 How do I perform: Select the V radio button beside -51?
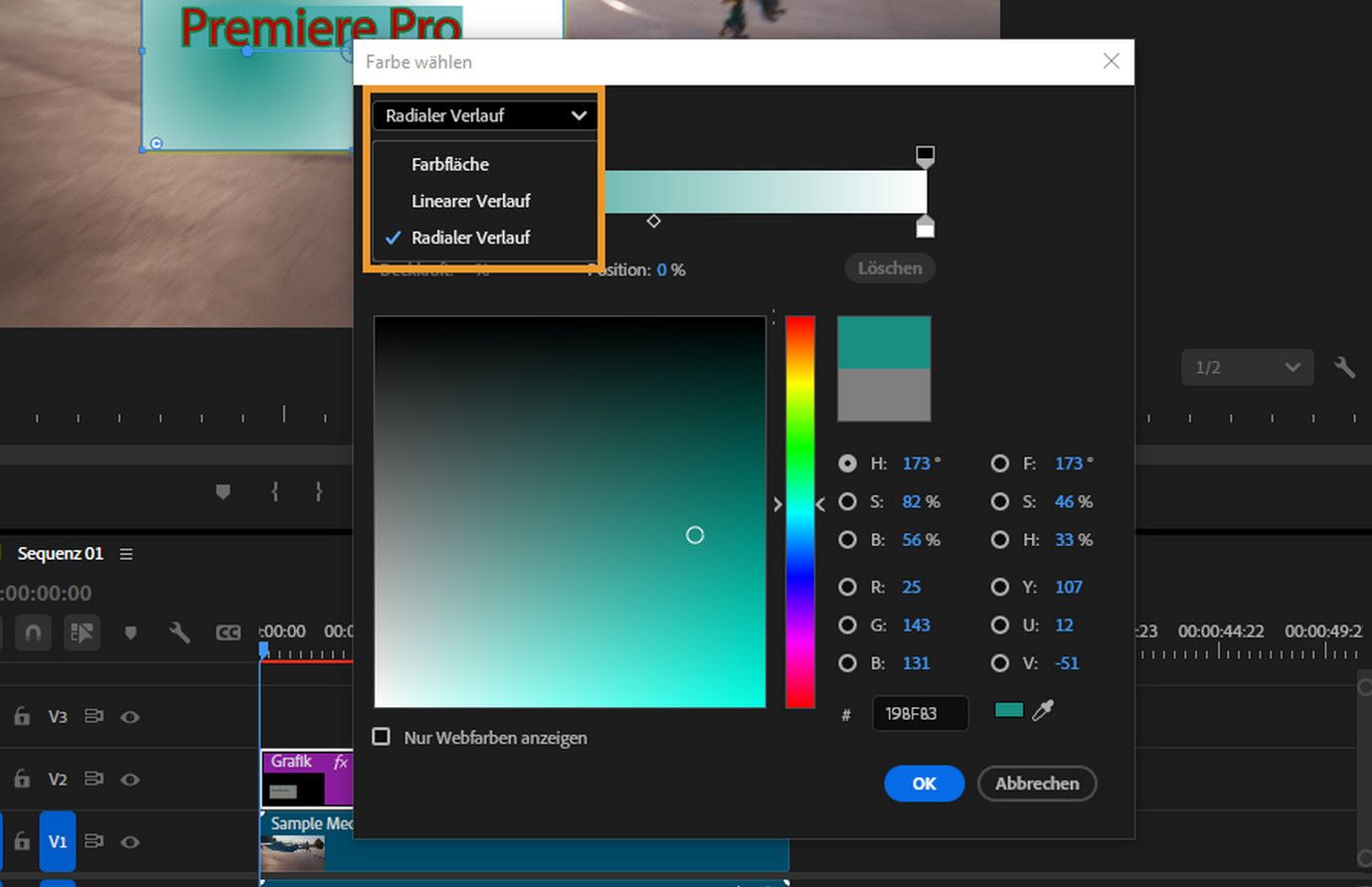click(x=1000, y=663)
